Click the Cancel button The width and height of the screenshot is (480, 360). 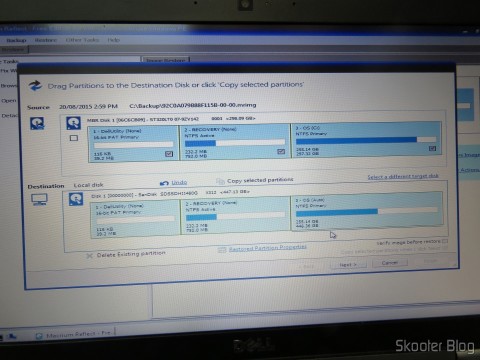[390, 263]
